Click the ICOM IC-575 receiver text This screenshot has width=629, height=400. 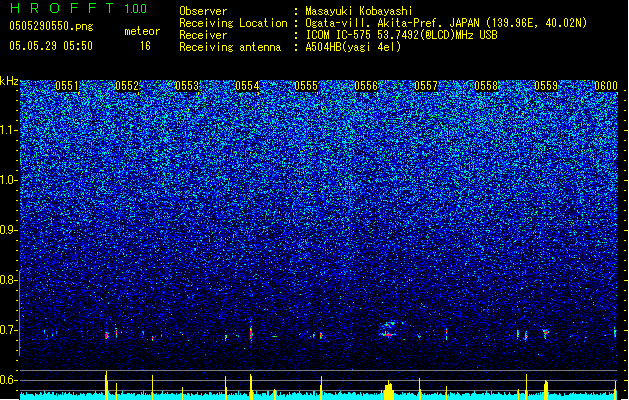(x=402, y=35)
